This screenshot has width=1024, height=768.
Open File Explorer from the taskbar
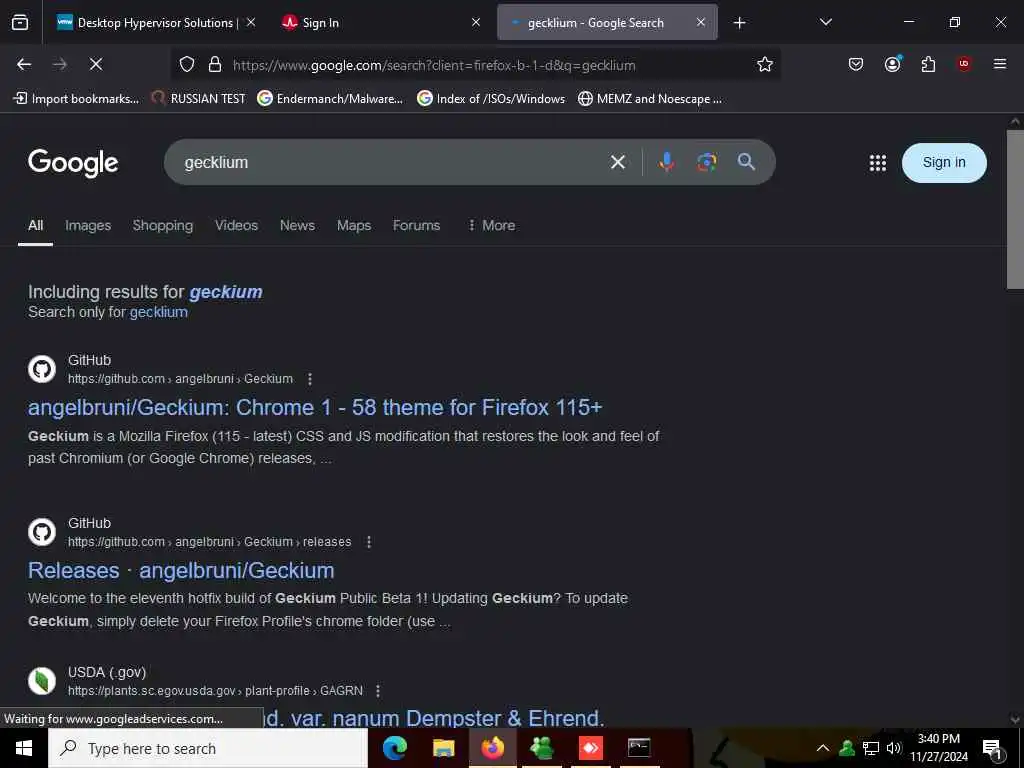coord(443,748)
